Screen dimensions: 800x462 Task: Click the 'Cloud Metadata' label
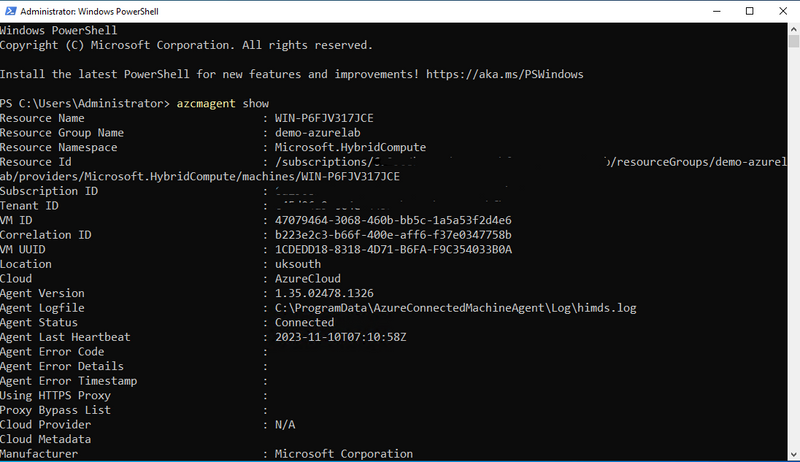(45, 440)
